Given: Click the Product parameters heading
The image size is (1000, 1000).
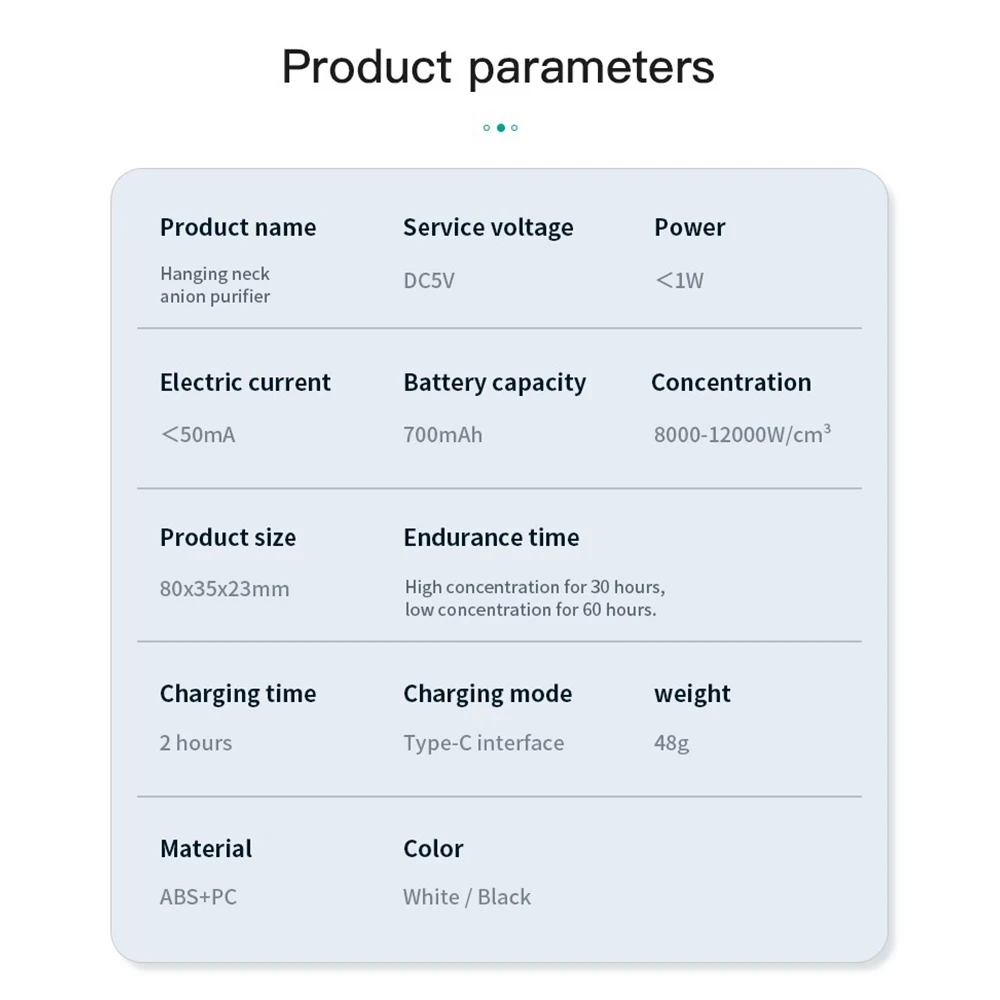Looking at the screenshot, I should pos(498,67).
